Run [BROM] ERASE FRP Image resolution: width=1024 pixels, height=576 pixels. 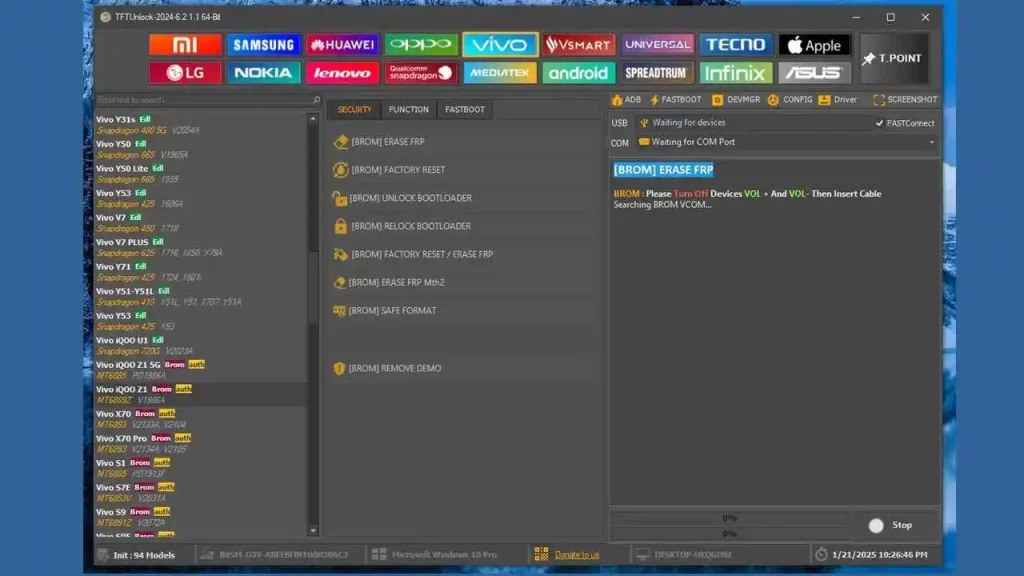tap(462, 142)
